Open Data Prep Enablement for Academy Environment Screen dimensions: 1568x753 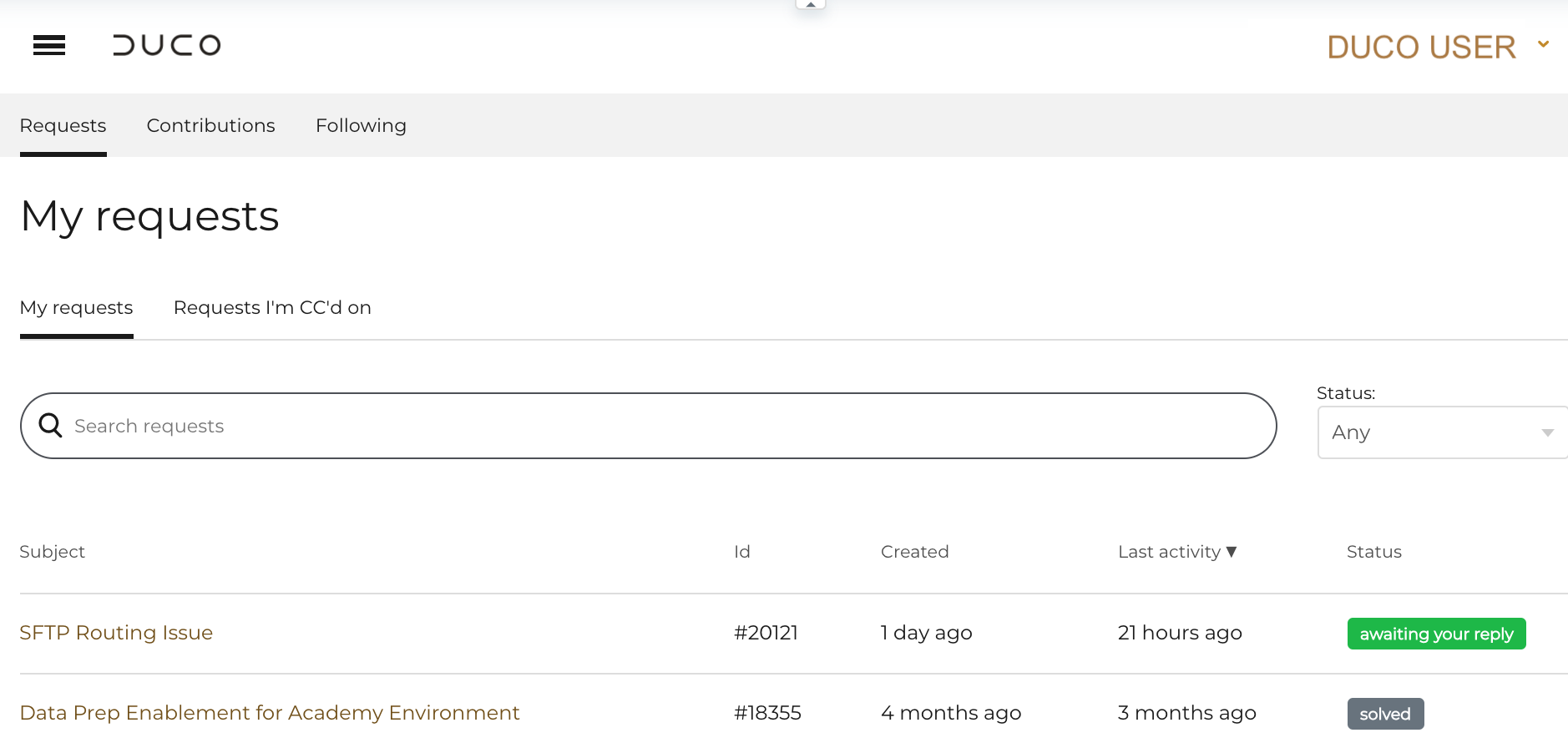tap(270, 713)
